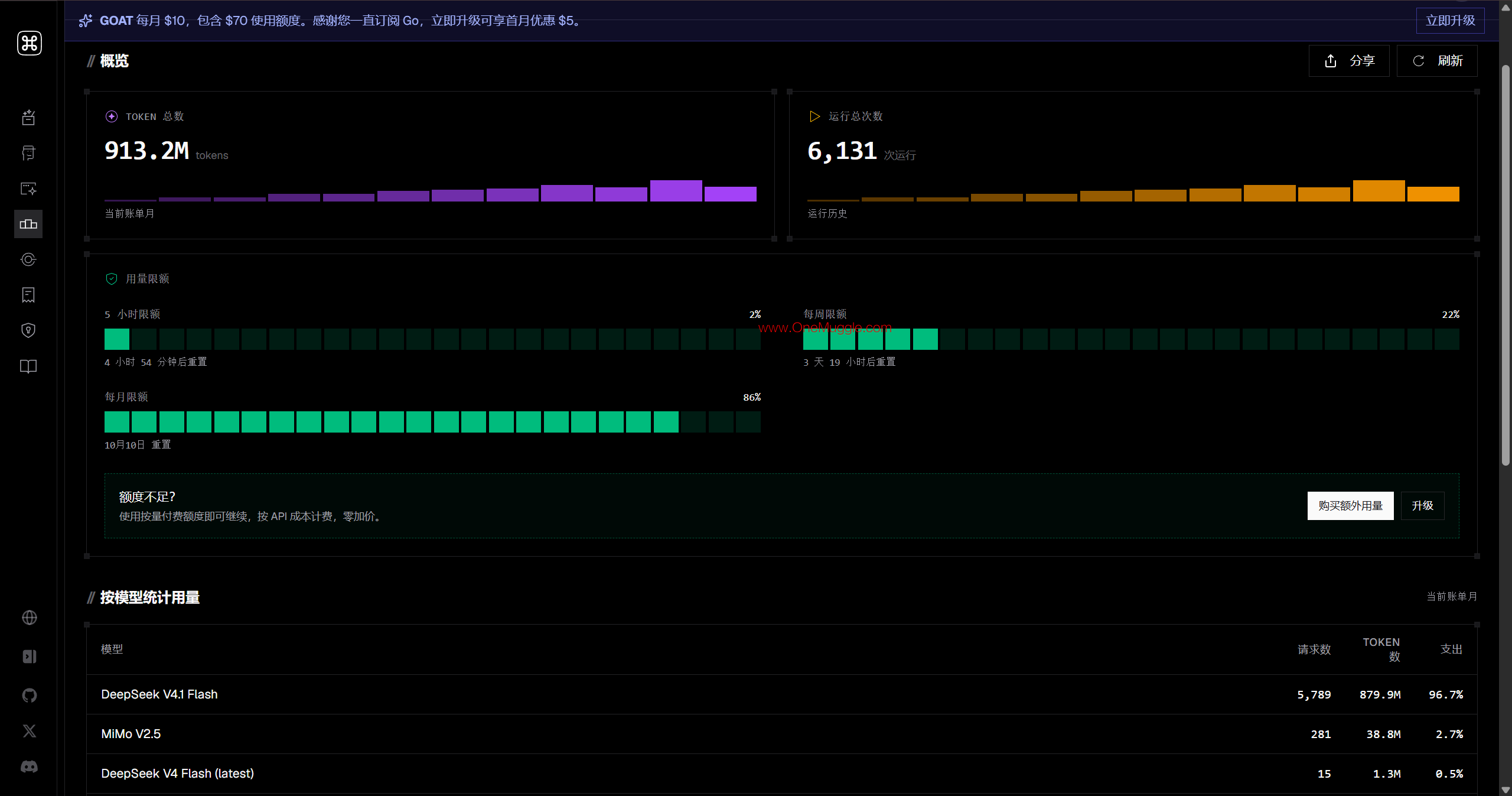
Task: Open the agent face sidebar icon
Action: click(x=28, y=153)
